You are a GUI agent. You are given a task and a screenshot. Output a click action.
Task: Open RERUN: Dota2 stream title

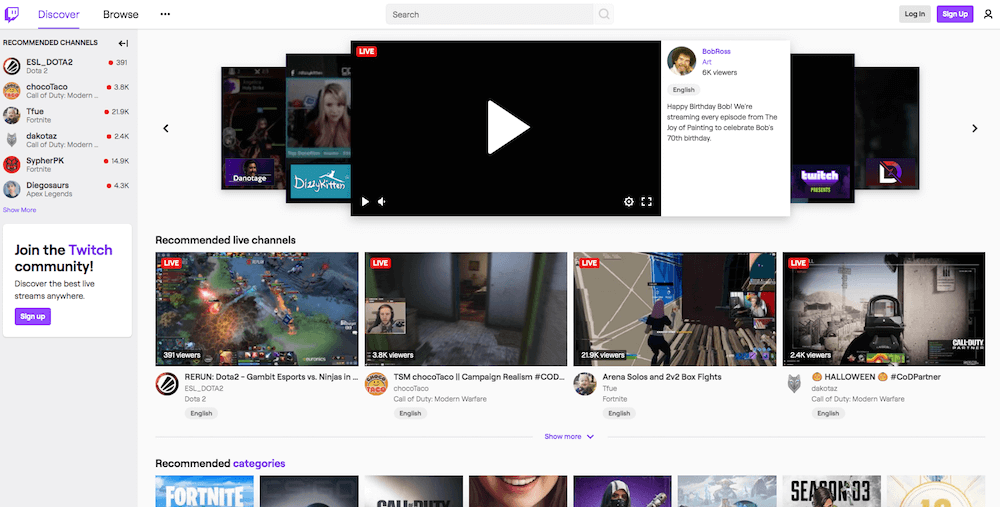(x=271, y=377)
